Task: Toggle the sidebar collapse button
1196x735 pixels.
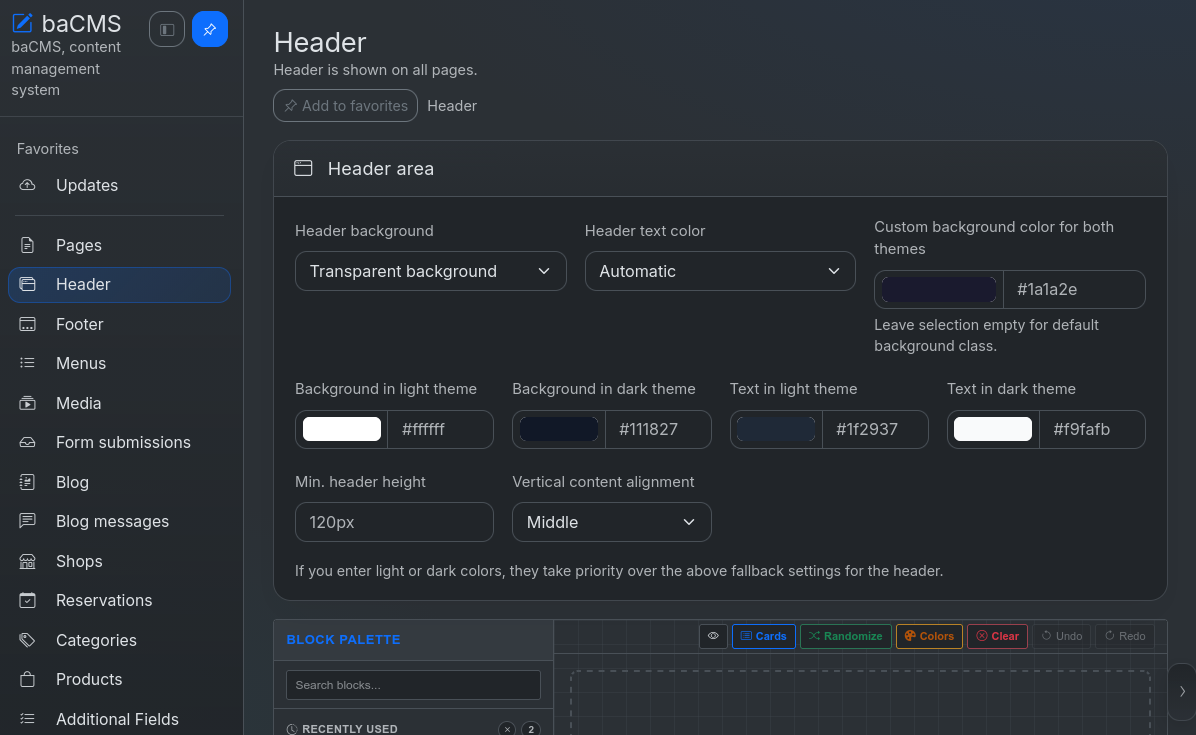Action: pyautogui.click(x=167, y=30)
